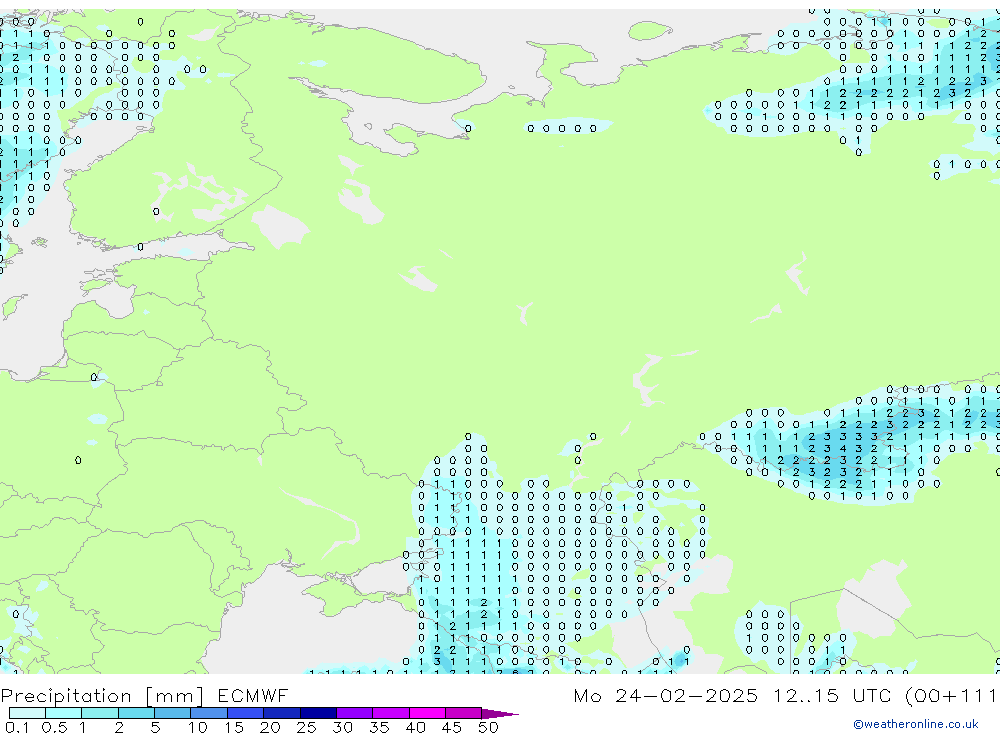Image resolution: width=1000 pixels, height=733 pixels.
Task: Click the 0.1–0.5 mm legend color swatch
Action: coord(27,713)
